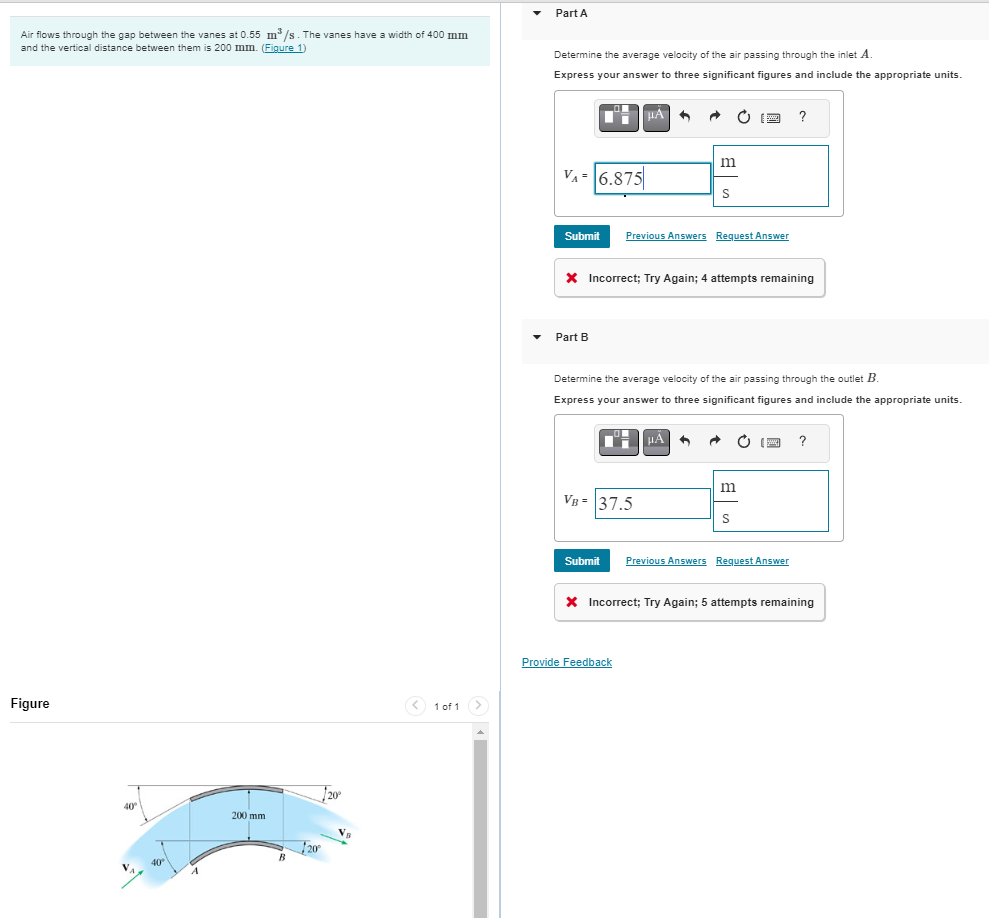Viewport: 989px width, 918px height.
Task: Open the Figure 1 link
Action: [x=284, y=47]
